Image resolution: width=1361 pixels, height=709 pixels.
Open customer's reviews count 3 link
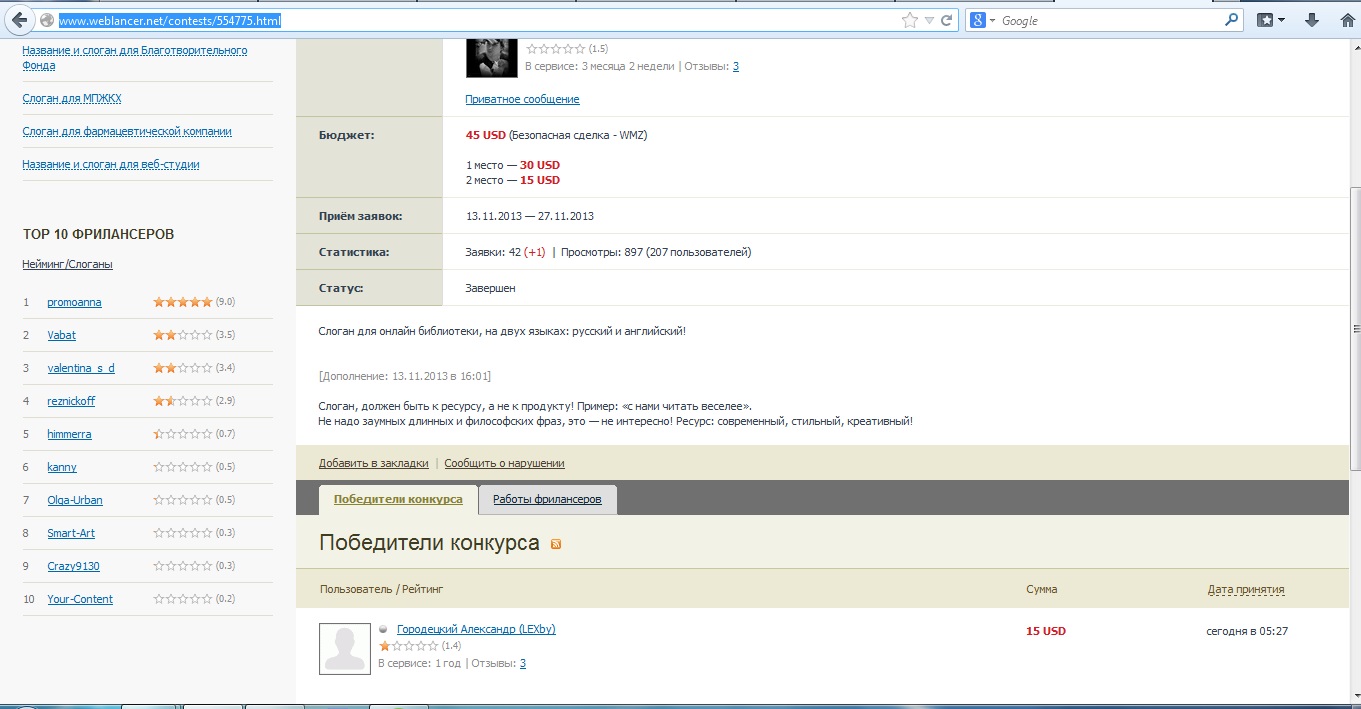[736, 66]
